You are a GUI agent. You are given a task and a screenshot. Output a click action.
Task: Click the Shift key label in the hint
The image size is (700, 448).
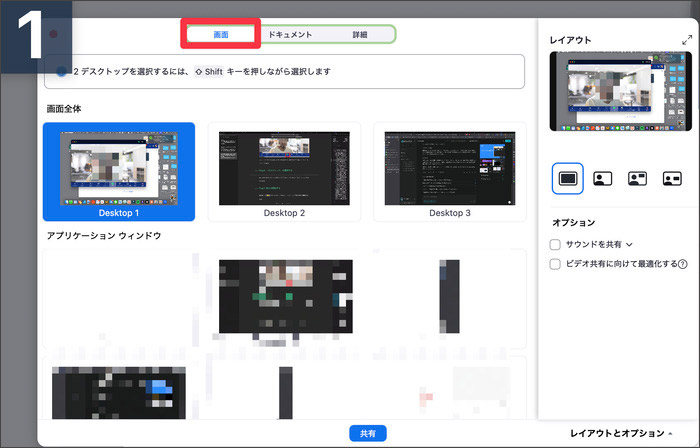[209, 71]
